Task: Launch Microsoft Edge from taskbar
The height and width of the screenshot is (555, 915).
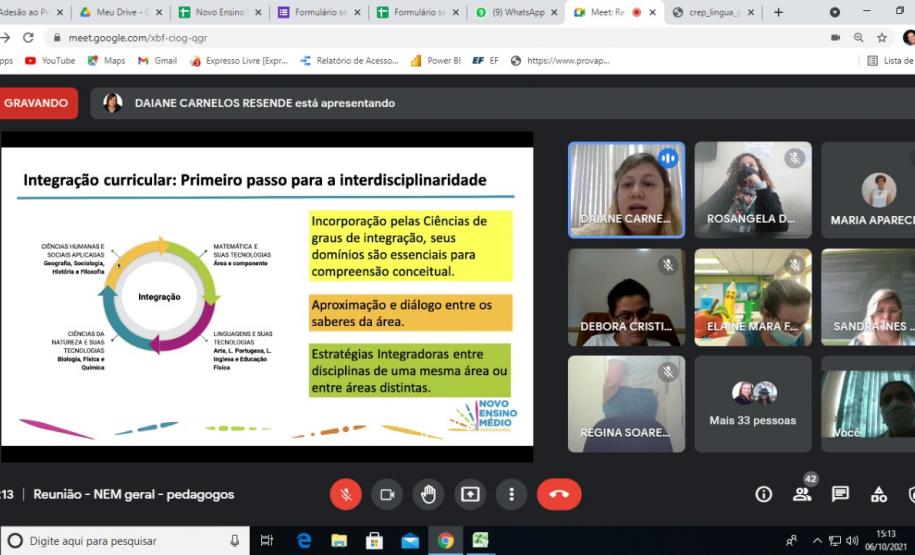Action: coord(304,541)
